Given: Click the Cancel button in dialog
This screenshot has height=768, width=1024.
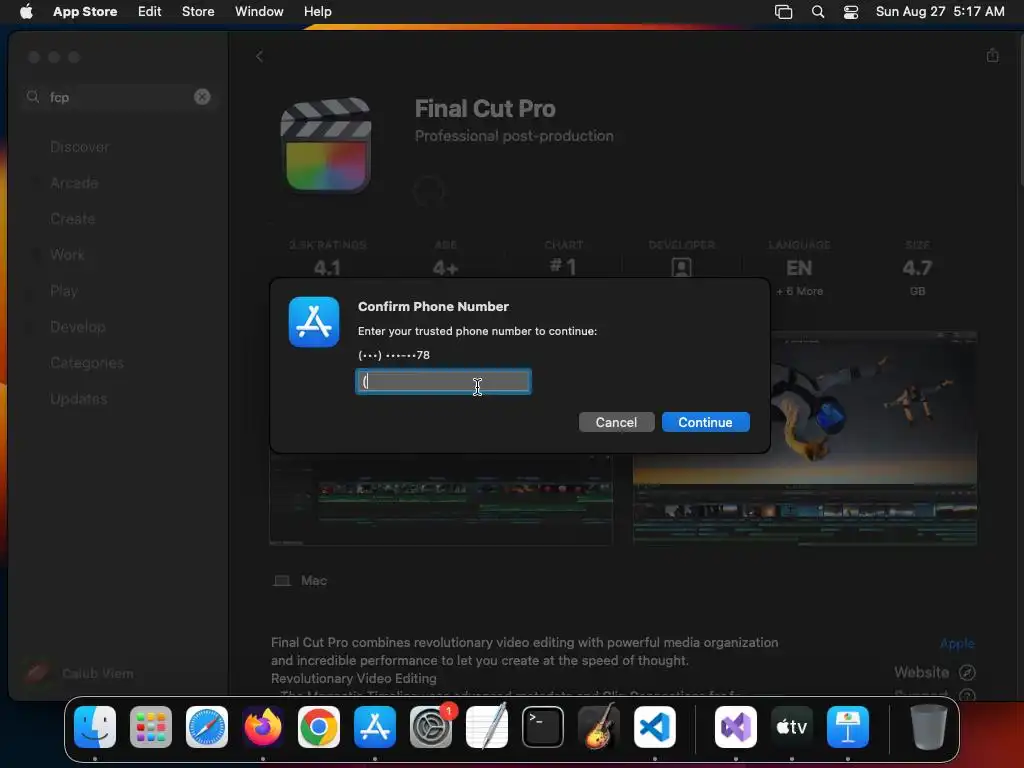Looking at the screenshot, I should click(x=616, y=423).
